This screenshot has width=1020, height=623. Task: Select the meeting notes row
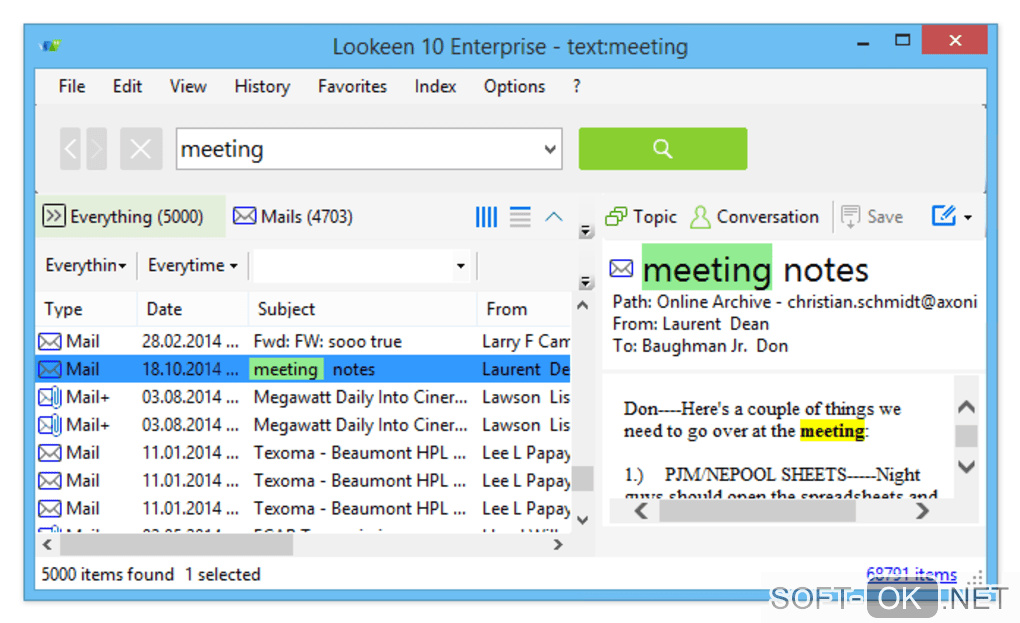[303, 369]
